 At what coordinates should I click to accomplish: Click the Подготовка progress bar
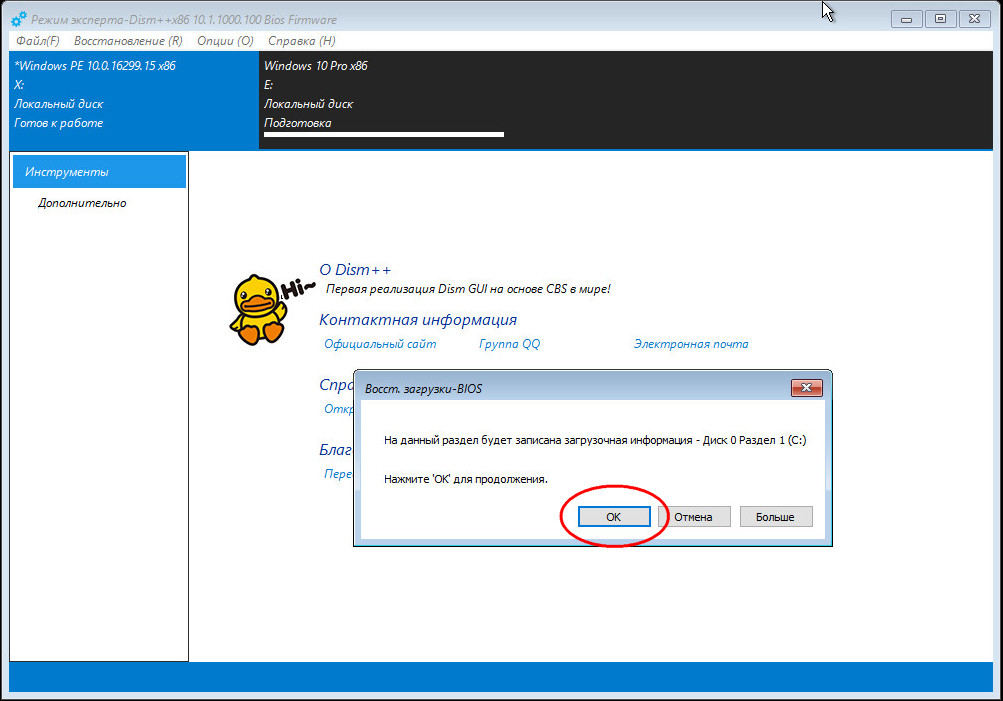[x=384, y=135]
